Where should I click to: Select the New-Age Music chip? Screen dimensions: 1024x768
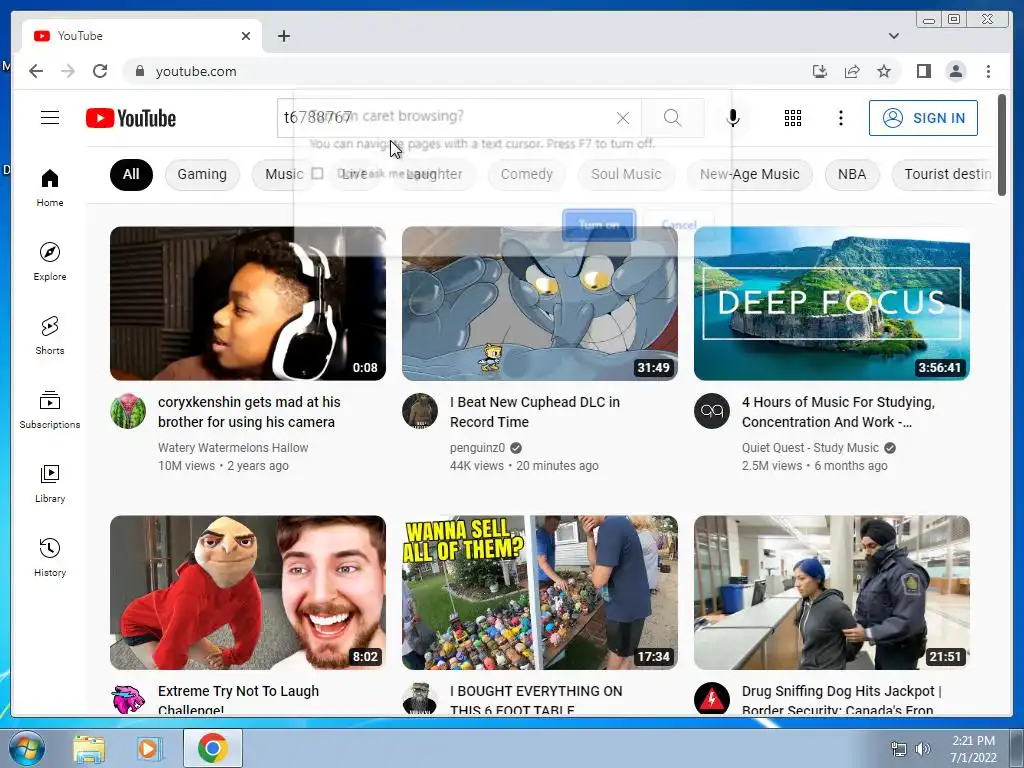coord(749,174)
